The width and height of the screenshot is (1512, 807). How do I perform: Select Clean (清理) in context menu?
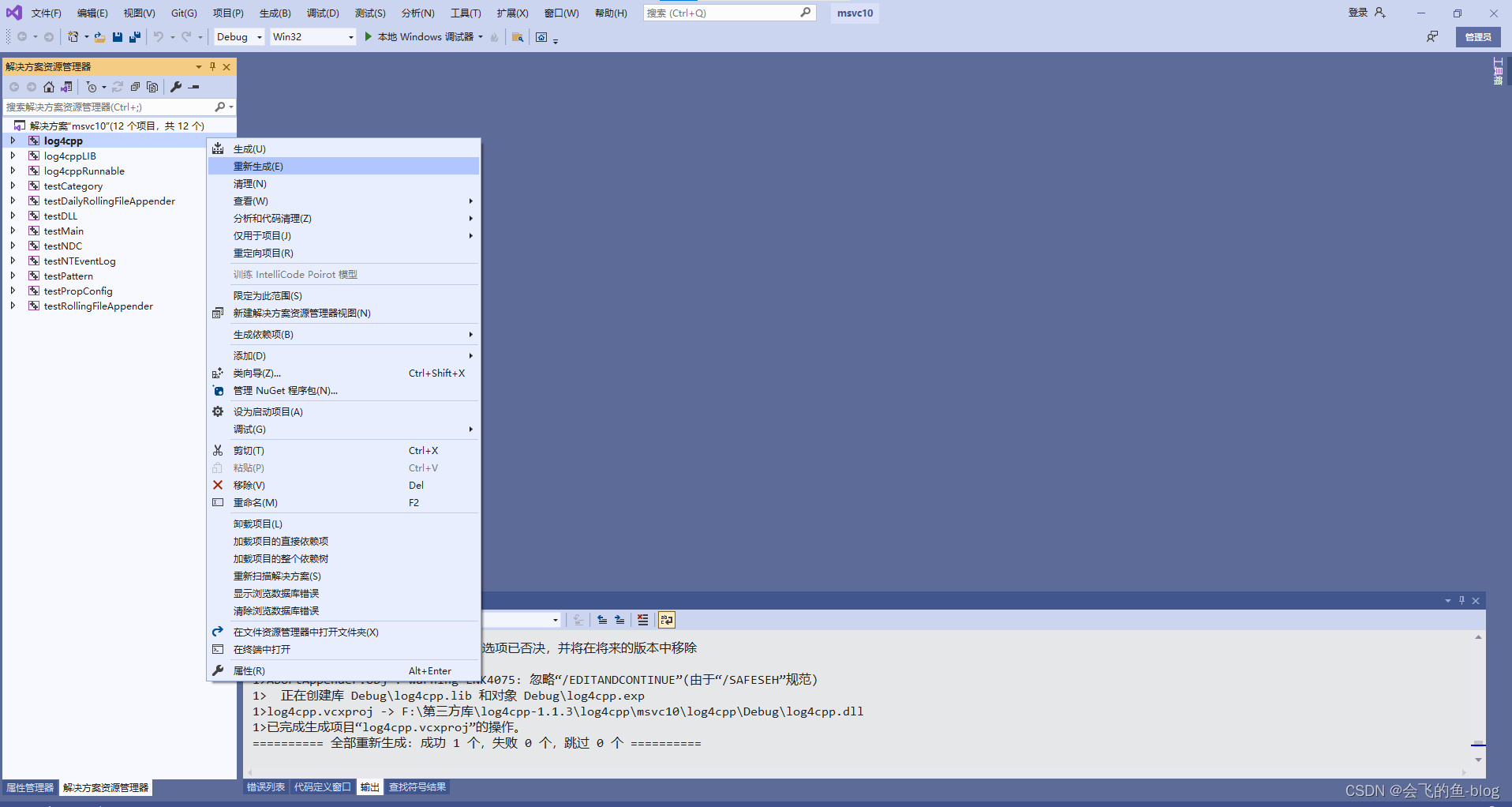[x=343, y=183]
